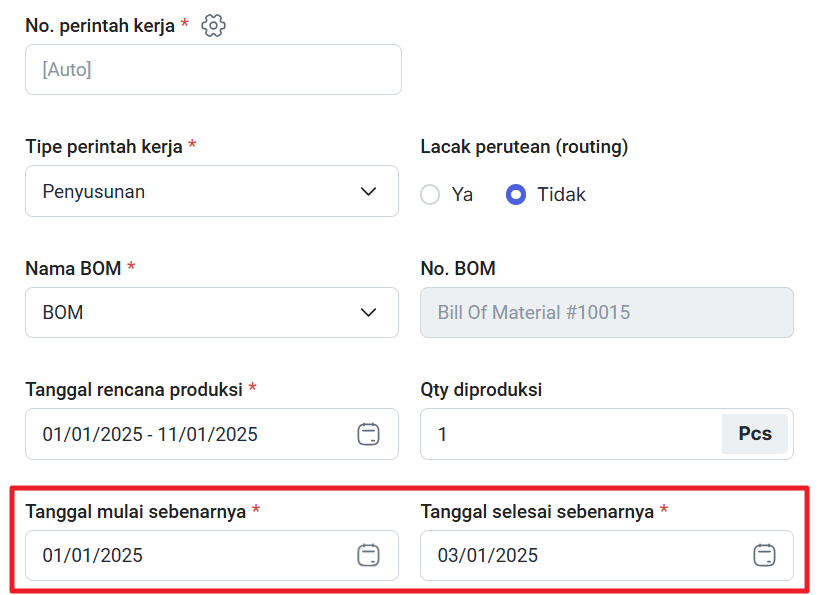Expand the Nama BOM chevron arrow
Viewport: 833px width, 595px height.
tap(368, 312)
